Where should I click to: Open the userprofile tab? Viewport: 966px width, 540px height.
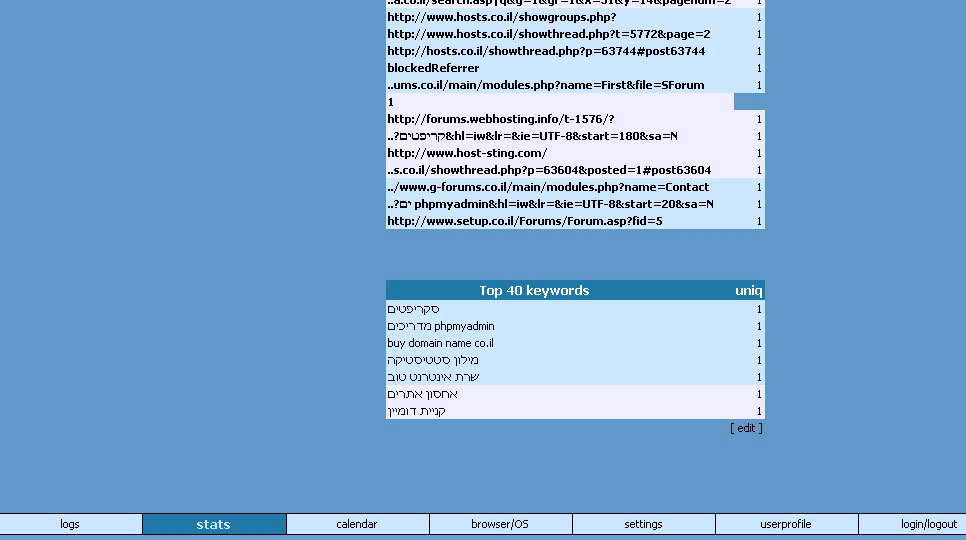(x=786, y=524)
